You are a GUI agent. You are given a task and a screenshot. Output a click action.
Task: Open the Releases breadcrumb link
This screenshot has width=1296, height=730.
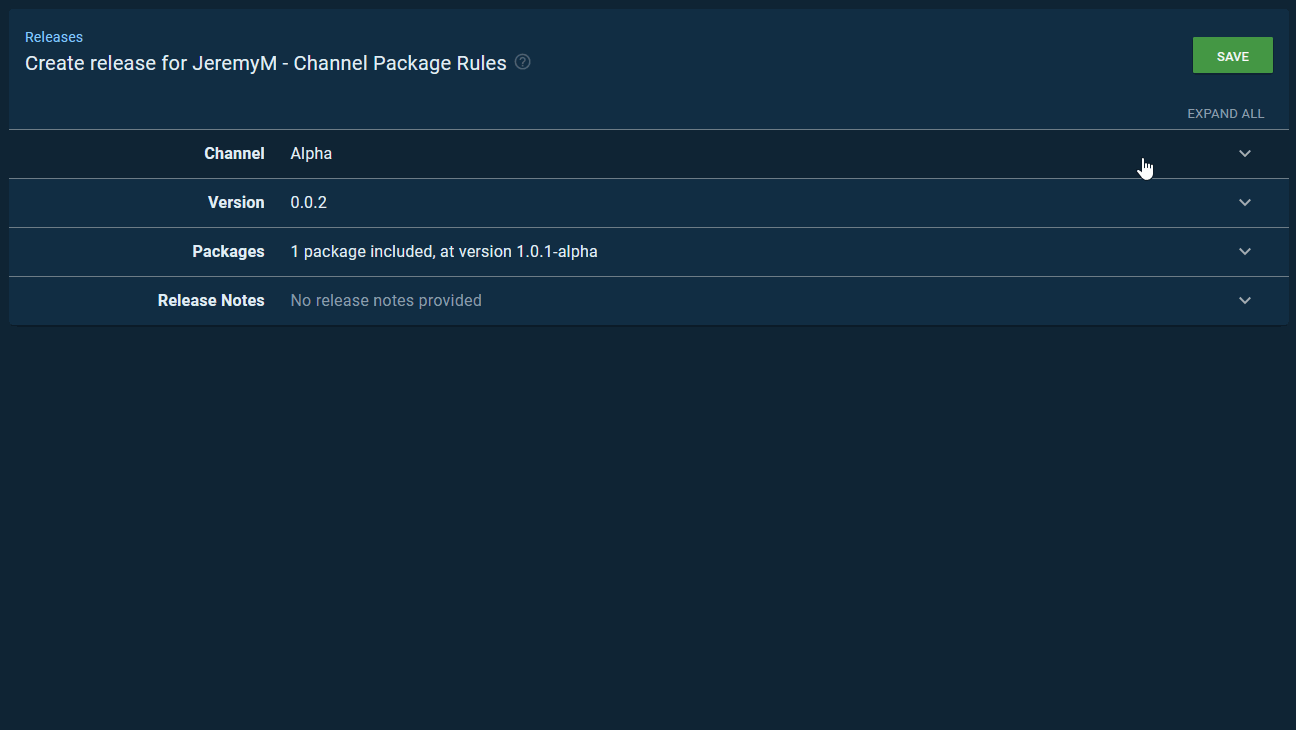(53, 36)
